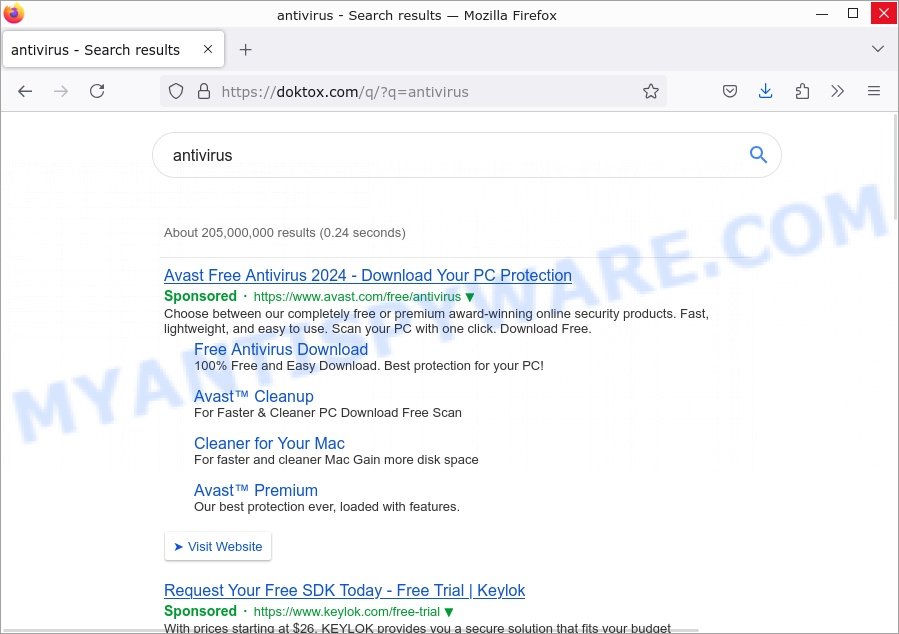Viewport: 899px width, 634px height.
Task: Click 'About 205,000,000 results' text
Action: (x=284, y=233)
